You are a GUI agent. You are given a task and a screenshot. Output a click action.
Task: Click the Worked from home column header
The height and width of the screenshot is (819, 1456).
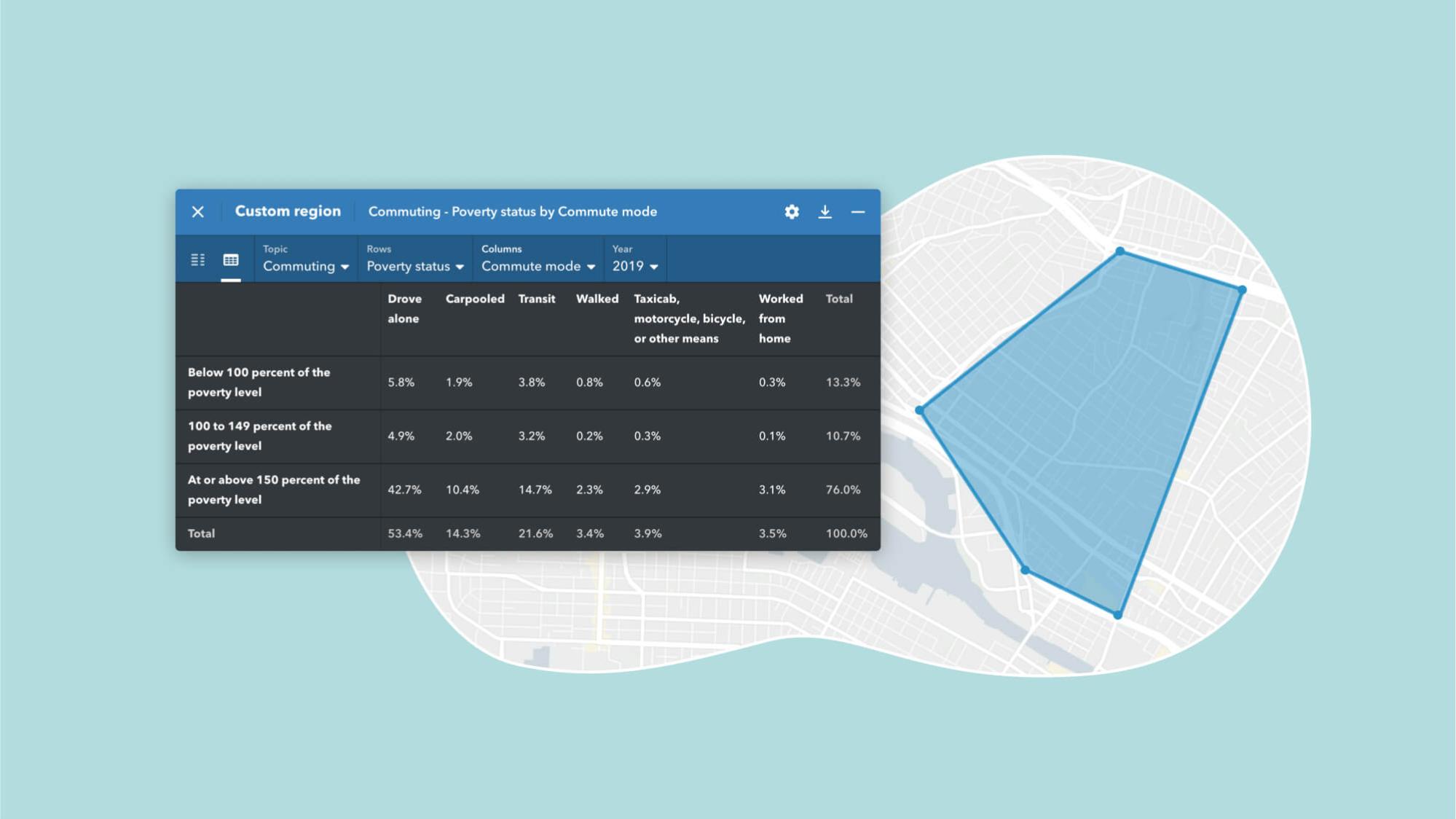click(x=780, y=318)
